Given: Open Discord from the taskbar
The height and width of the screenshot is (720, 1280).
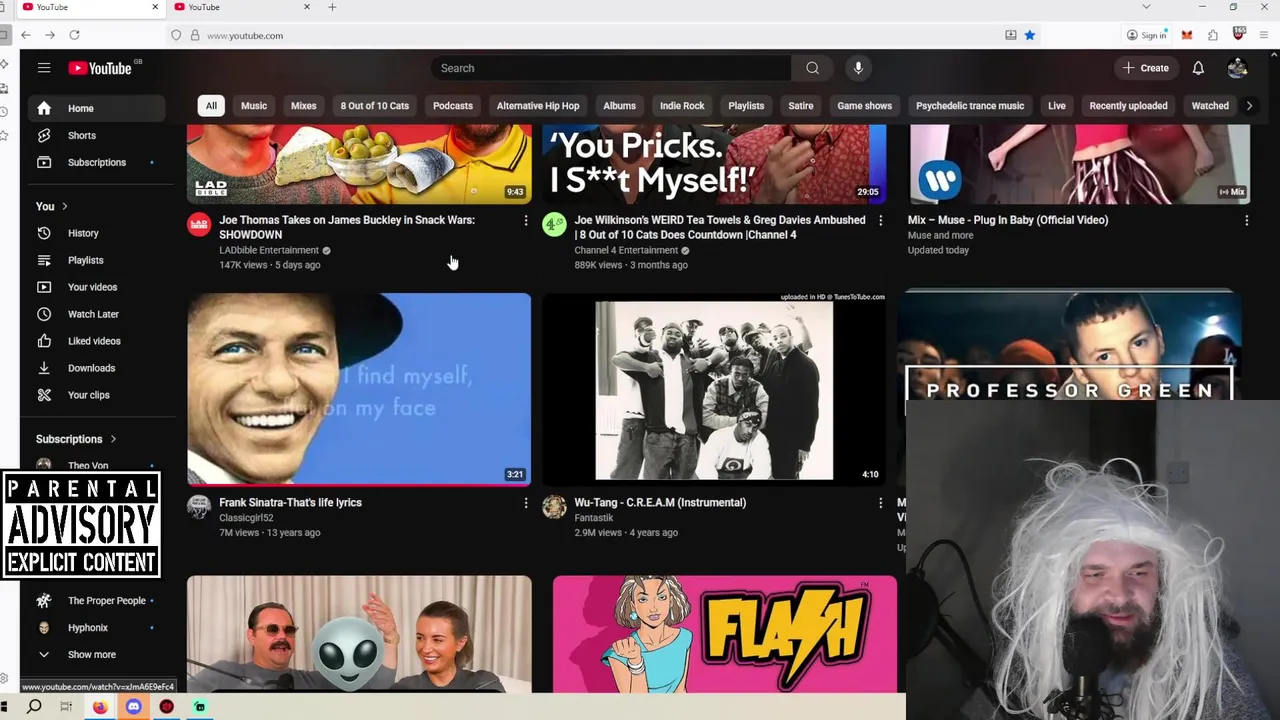Looking at the screenshot, I should point(133,707).
